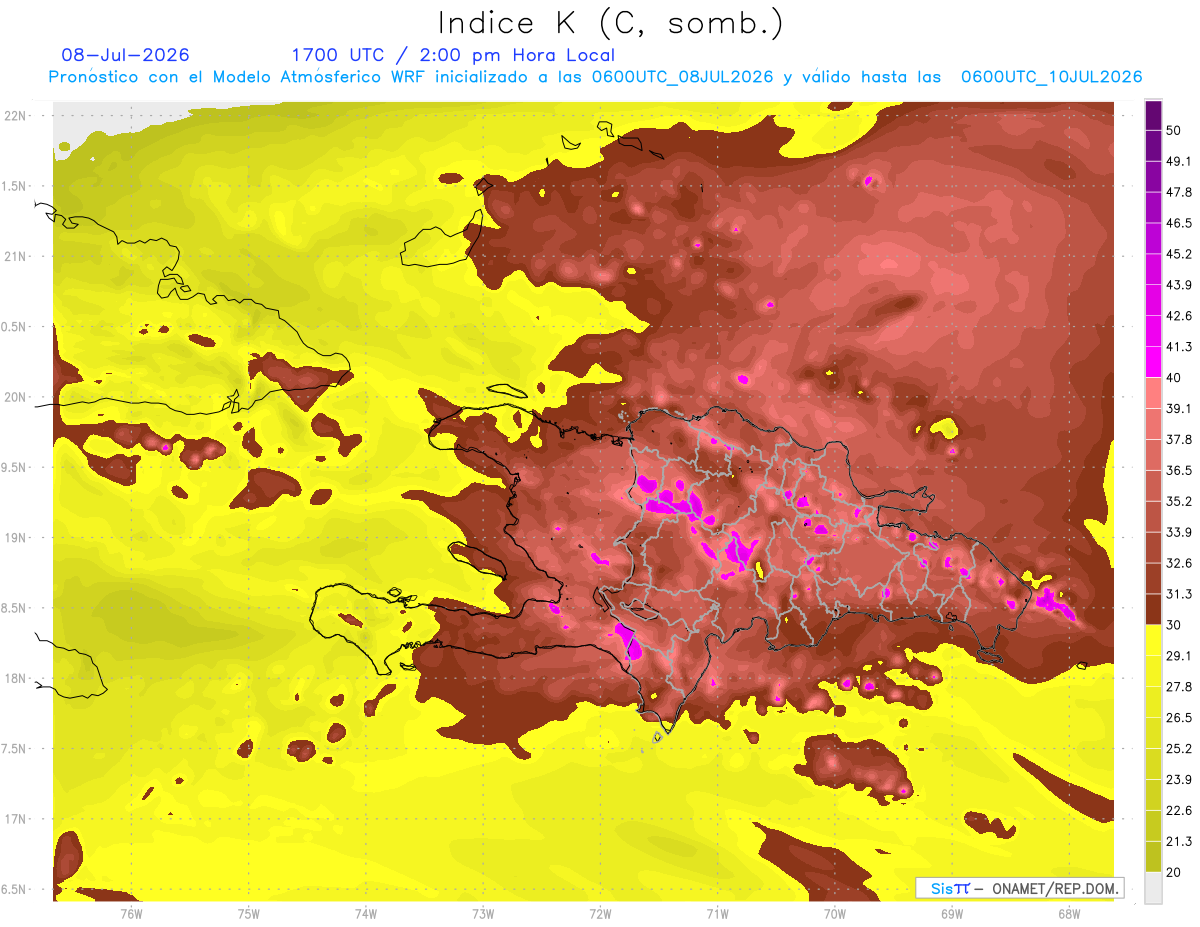Click the "76W" longitude label
This screenshot has width=1200, height=927.
[x=131, y=913]
